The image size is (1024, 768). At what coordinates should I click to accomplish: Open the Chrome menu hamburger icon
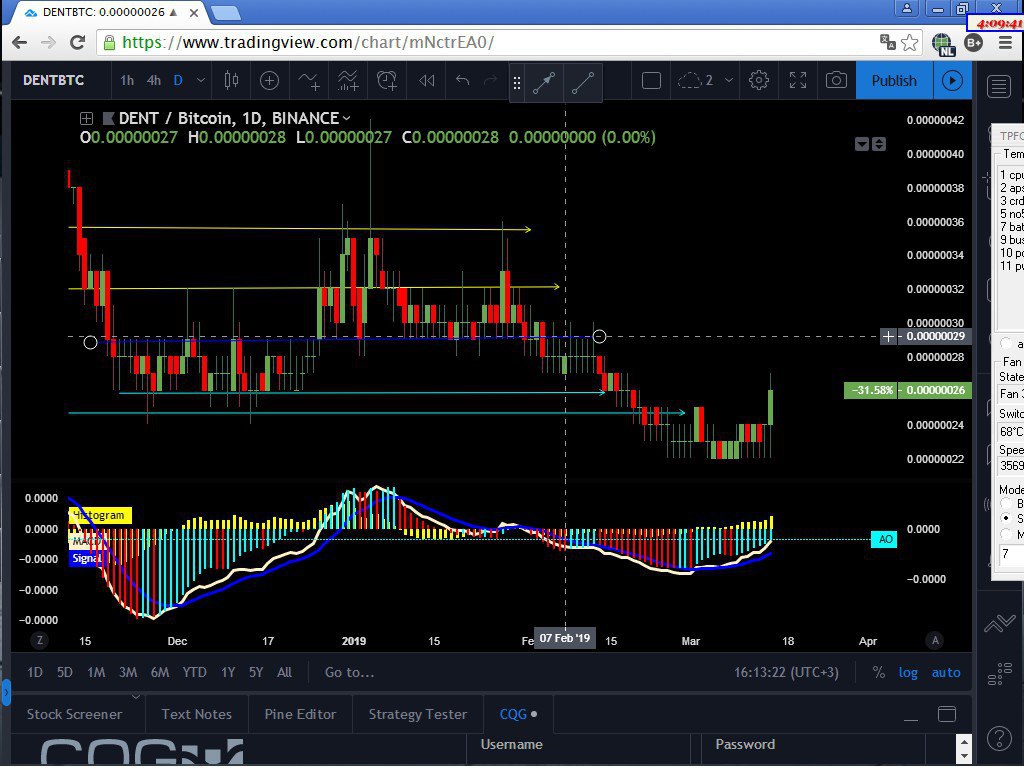(x=1006, y=42)
